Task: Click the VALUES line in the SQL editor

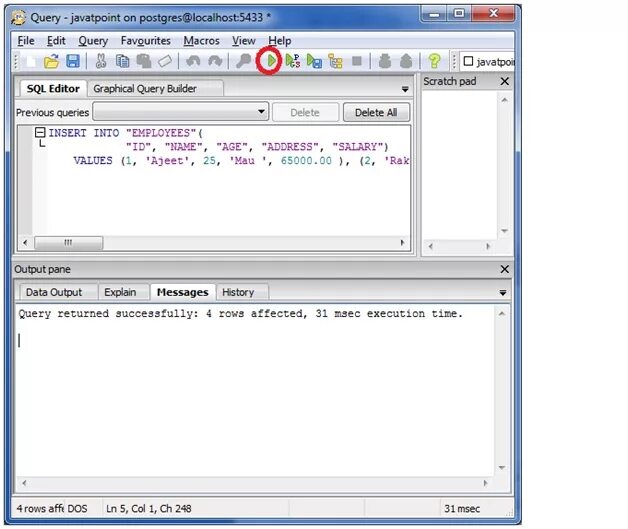Action: [240, 161]
